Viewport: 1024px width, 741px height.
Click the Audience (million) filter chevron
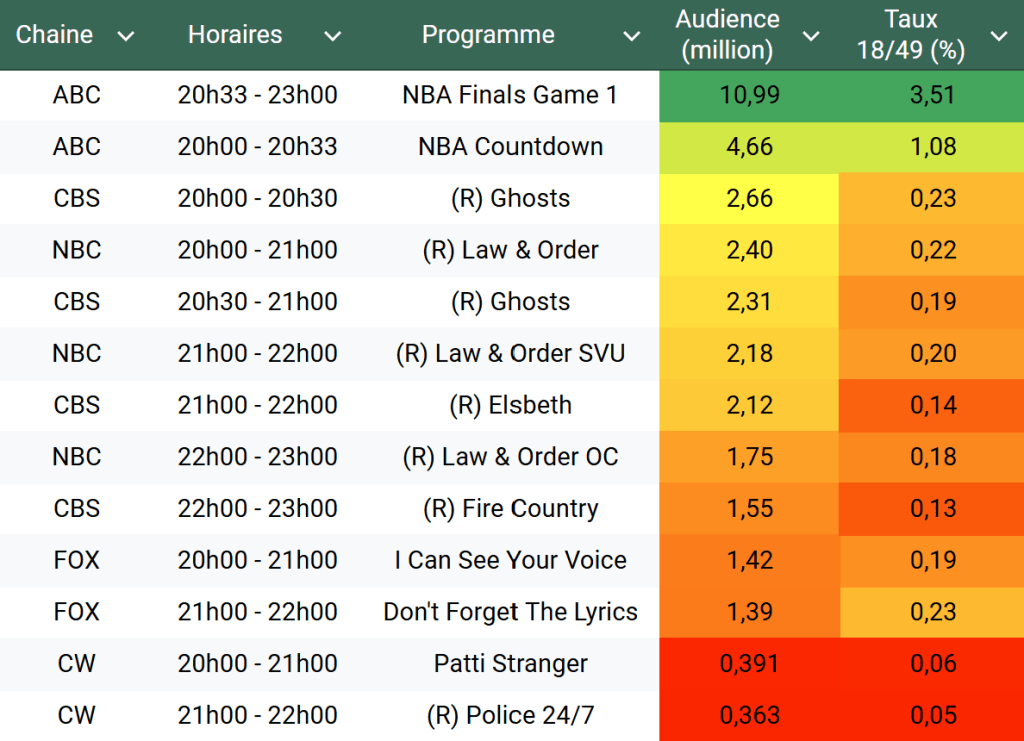811,36
